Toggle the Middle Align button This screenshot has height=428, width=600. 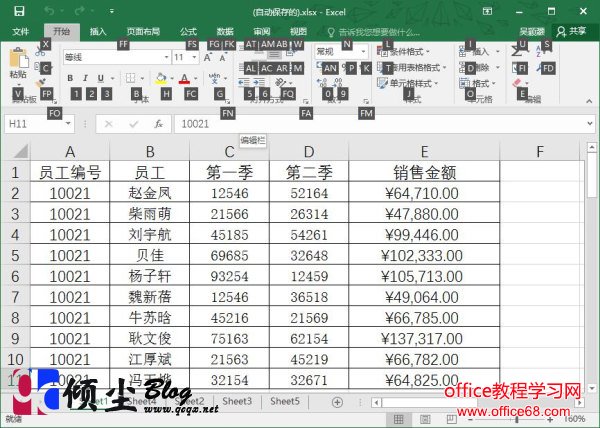(x=274, y=54)
